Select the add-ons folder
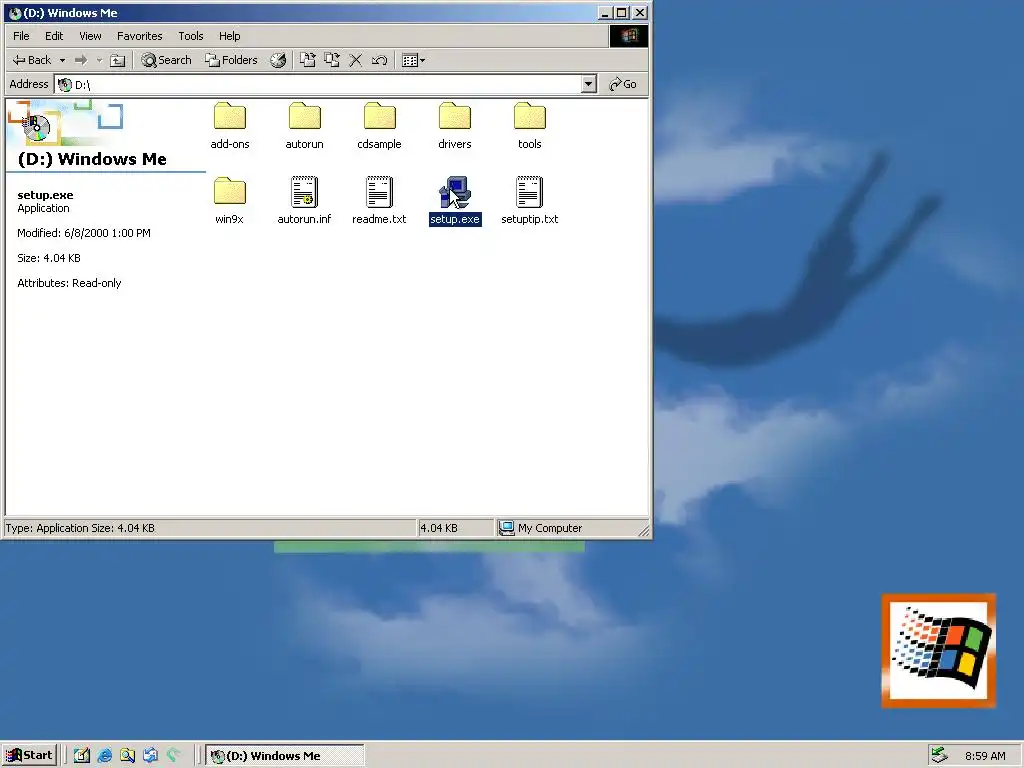The height and width of the screenshot is (768, 1024). tap(230, 125)
